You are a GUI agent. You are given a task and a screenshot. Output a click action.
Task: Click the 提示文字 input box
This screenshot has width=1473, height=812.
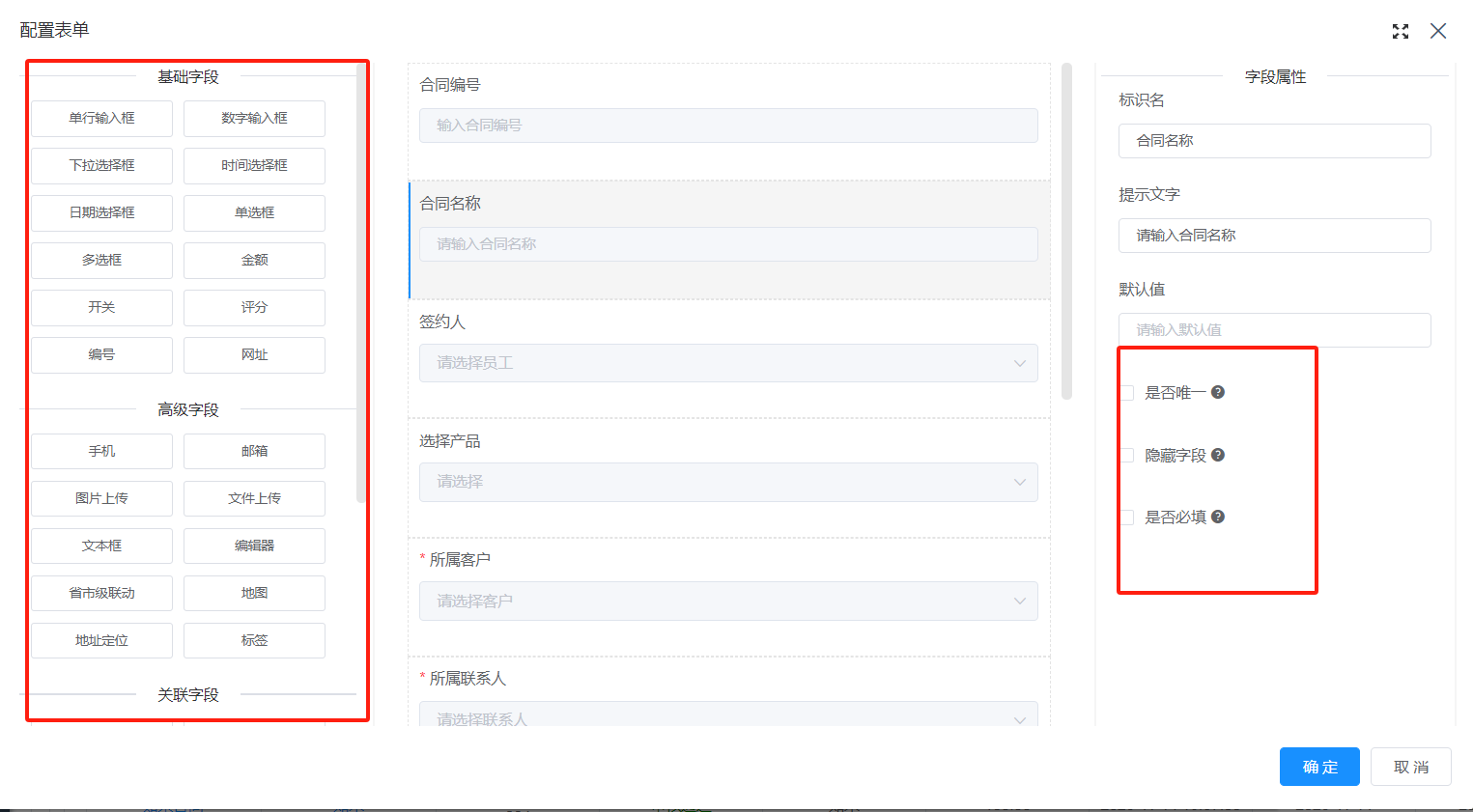tap(1274, 236)
